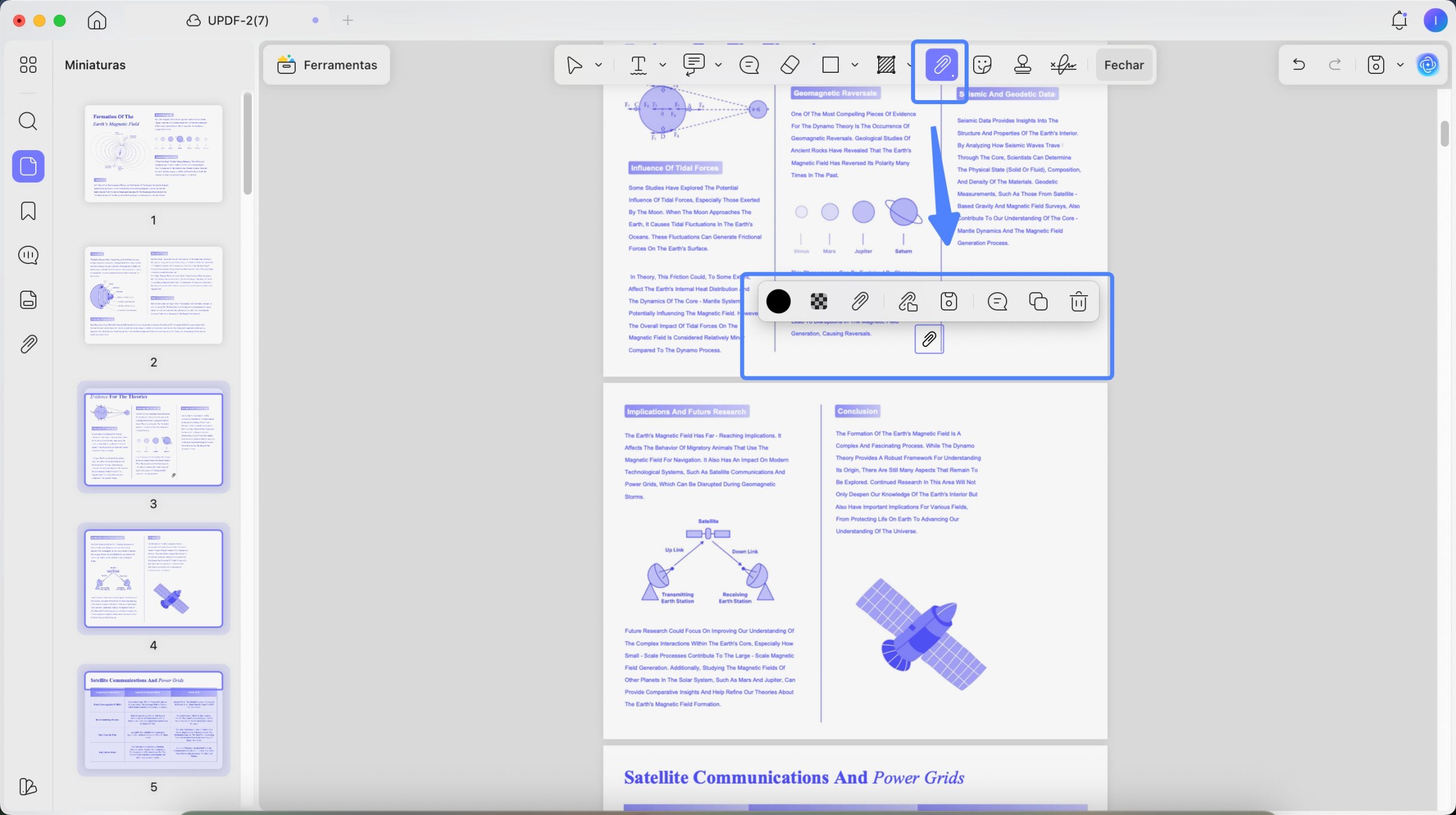Screen dimensions: 1456x815
Task: Open the opacity checkerboard swatch
Action: click(818, 301)
